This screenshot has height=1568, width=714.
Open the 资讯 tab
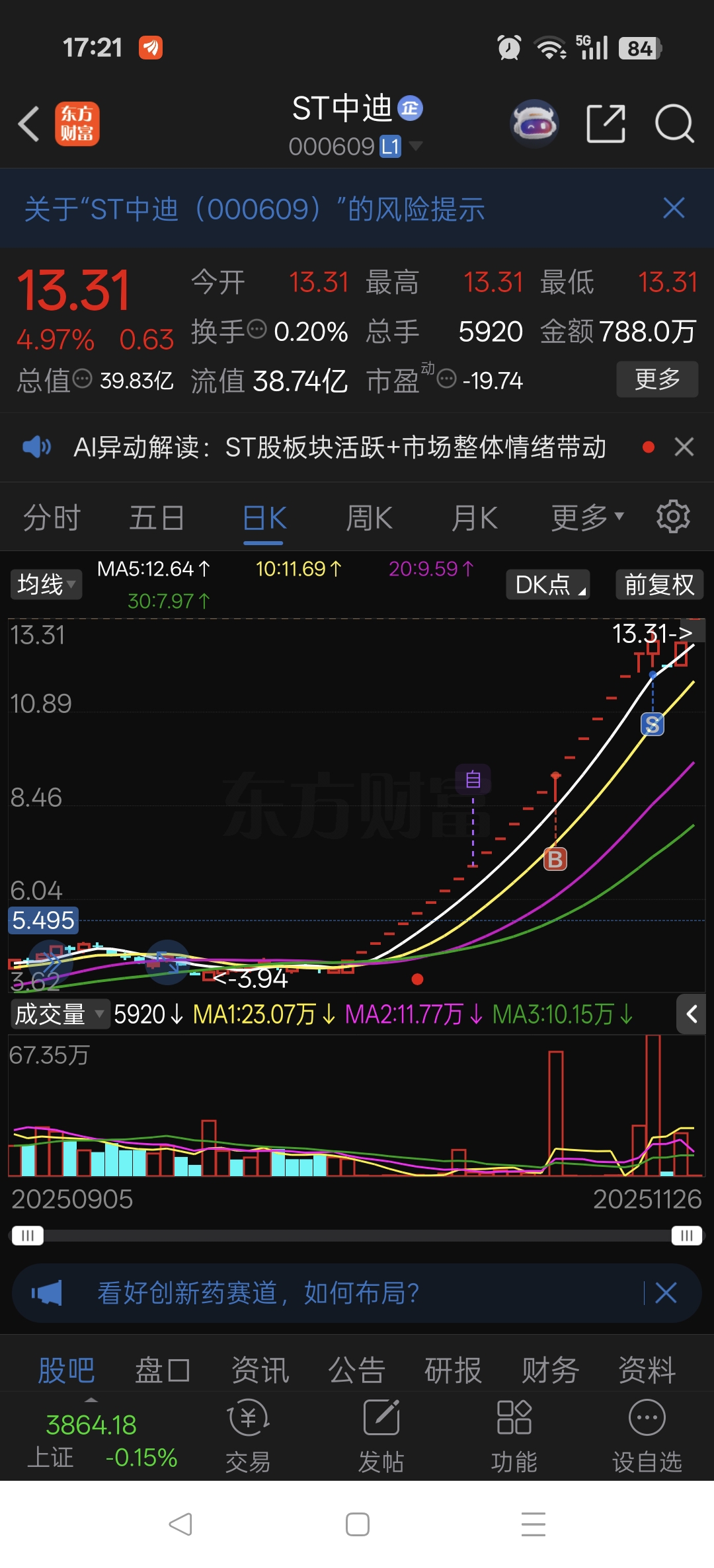pos(260,1370)
